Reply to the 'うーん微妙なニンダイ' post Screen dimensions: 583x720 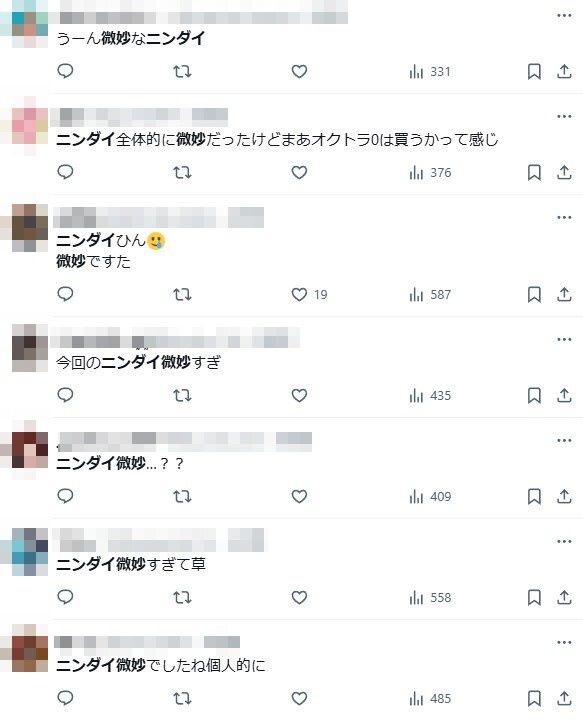click(x=65, y=71)
